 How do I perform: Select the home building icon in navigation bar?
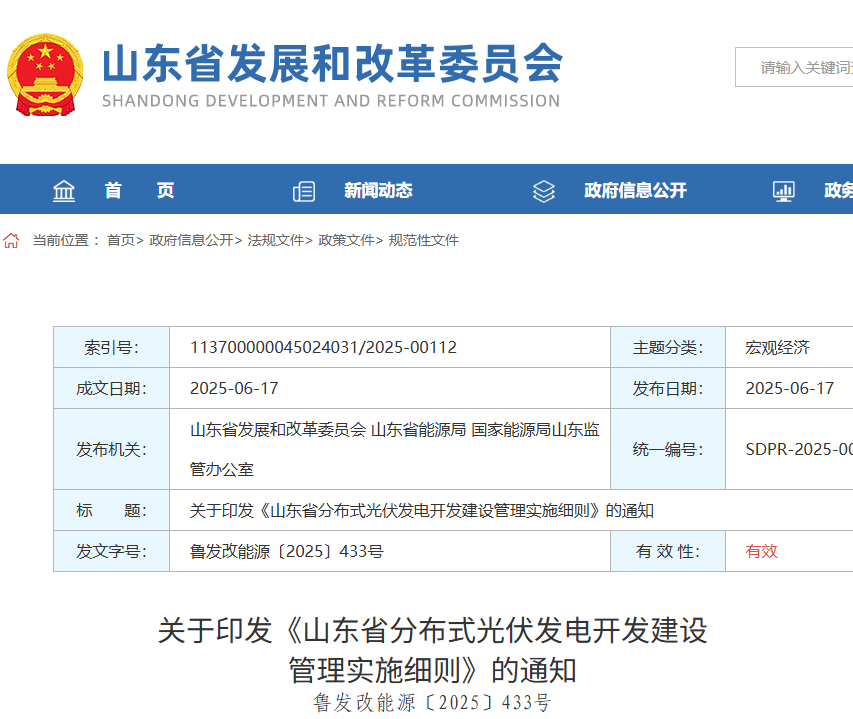[x=64, y=189]
